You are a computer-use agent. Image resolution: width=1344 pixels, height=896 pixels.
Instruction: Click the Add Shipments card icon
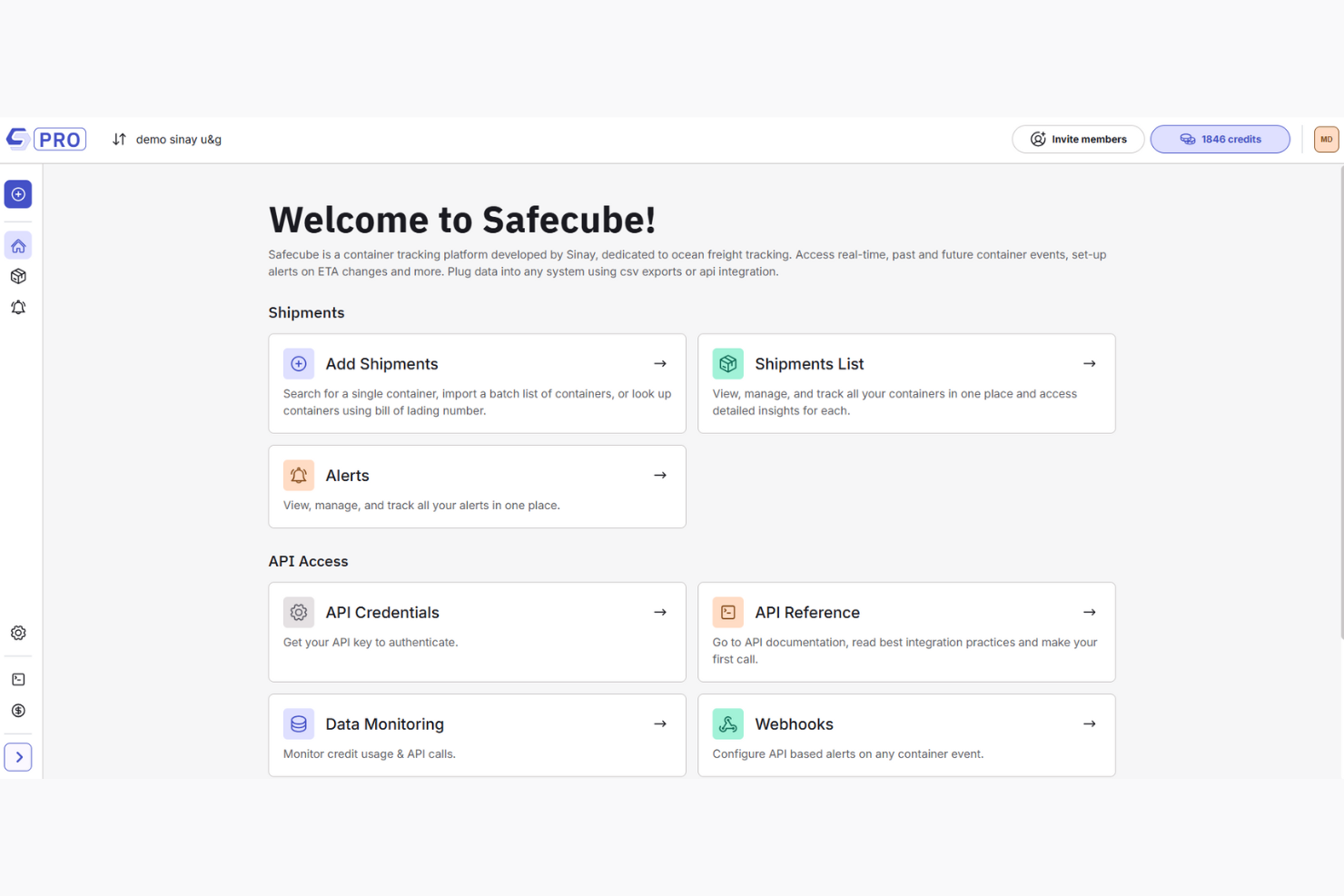pos(299,364)
